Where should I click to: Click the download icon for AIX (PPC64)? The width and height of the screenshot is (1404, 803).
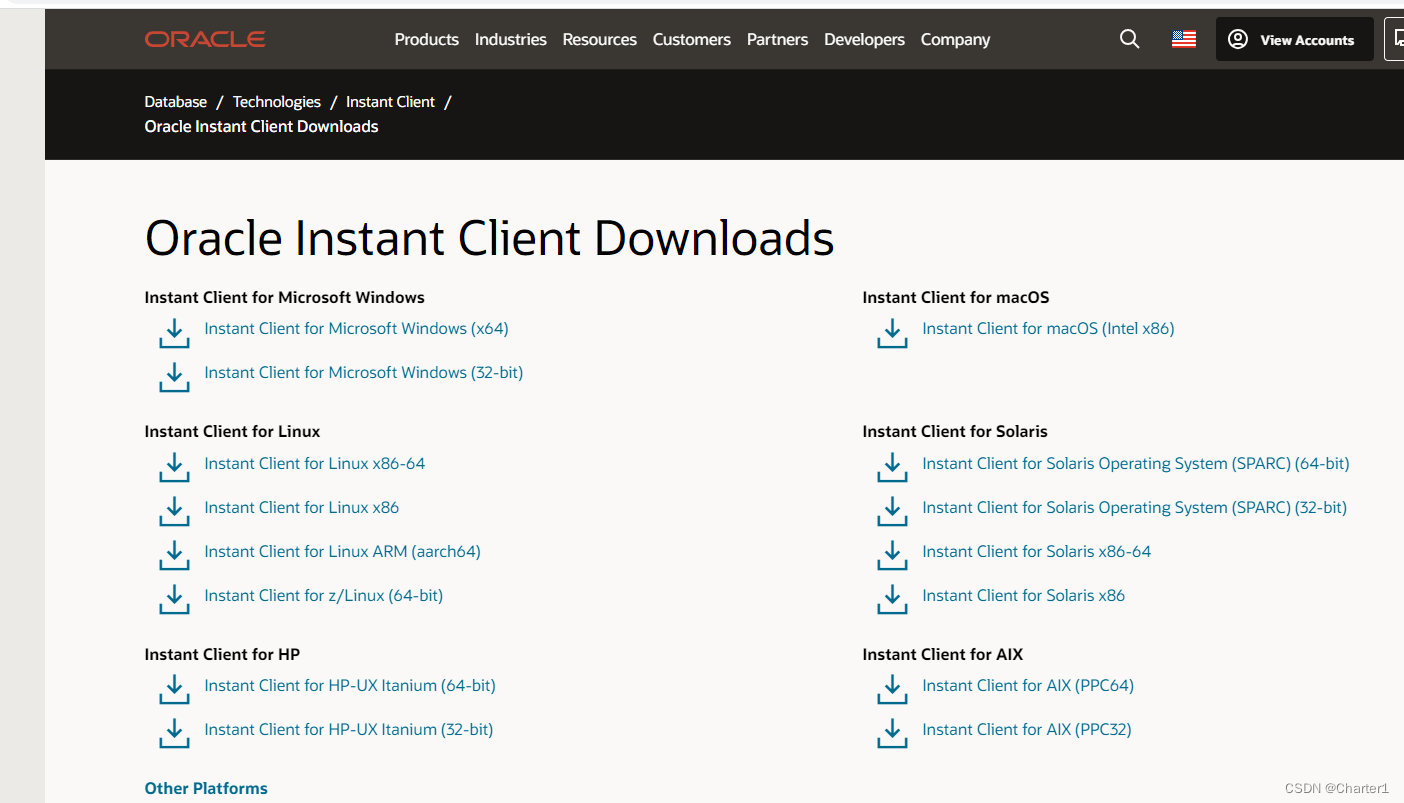tap(892, 690)
